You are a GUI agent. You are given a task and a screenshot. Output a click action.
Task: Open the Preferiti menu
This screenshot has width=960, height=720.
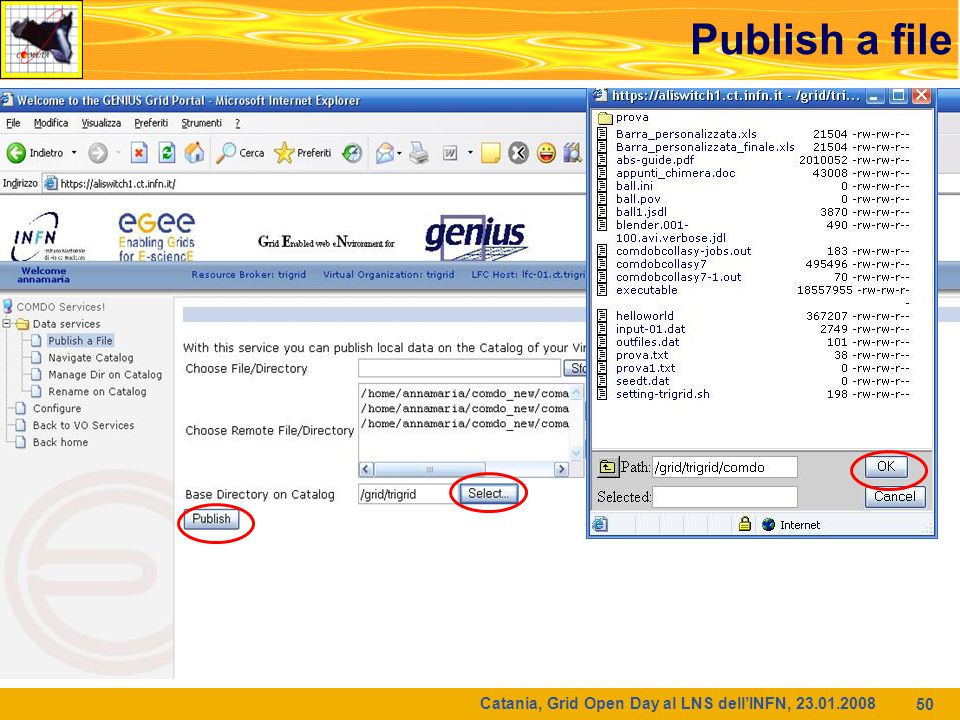(x=151, y=123)
